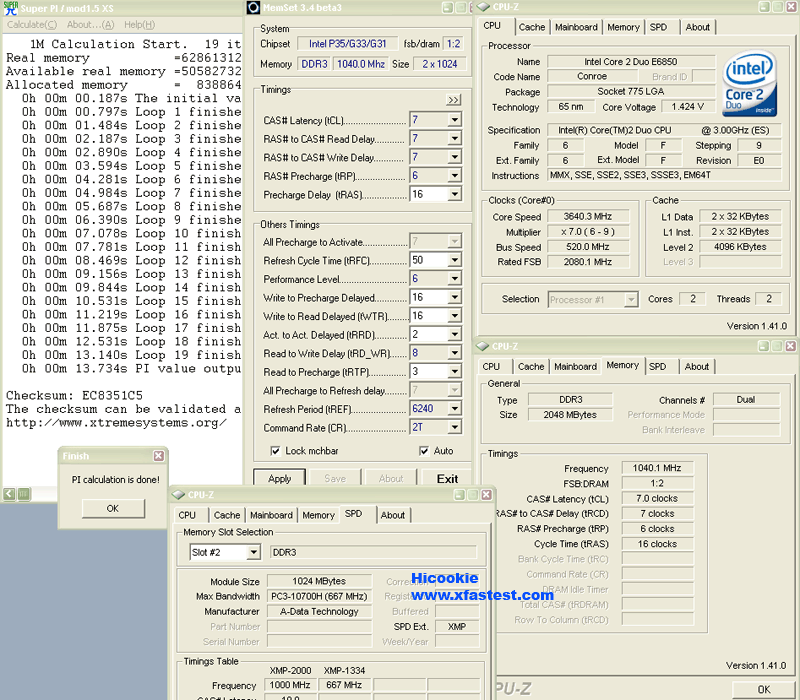Click the Exit button in MemSet
This screenshot has height=700, width=800.
click(447, 479)
